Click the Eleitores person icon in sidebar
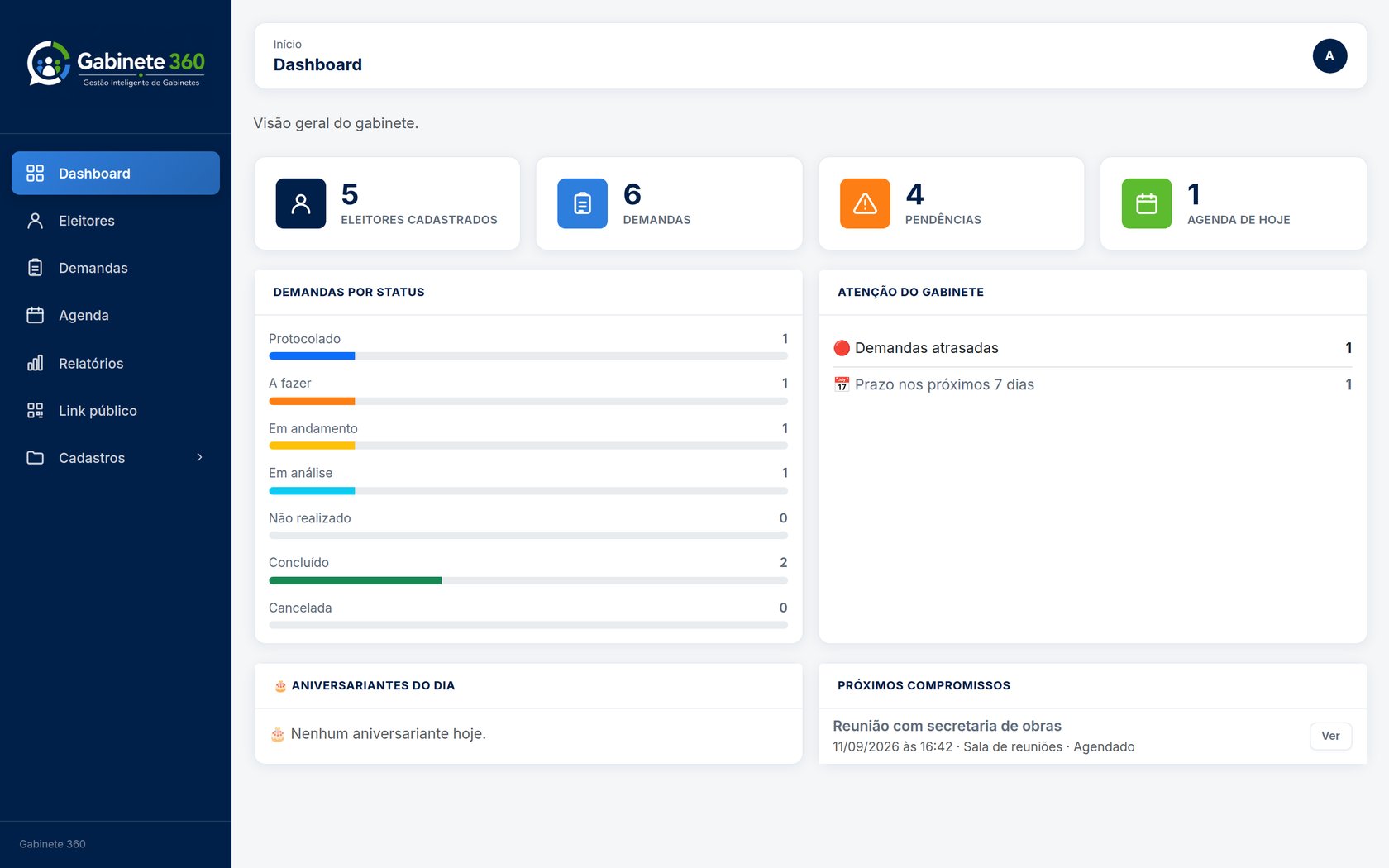Screen dimensions: 1389x868 point(35,221)
